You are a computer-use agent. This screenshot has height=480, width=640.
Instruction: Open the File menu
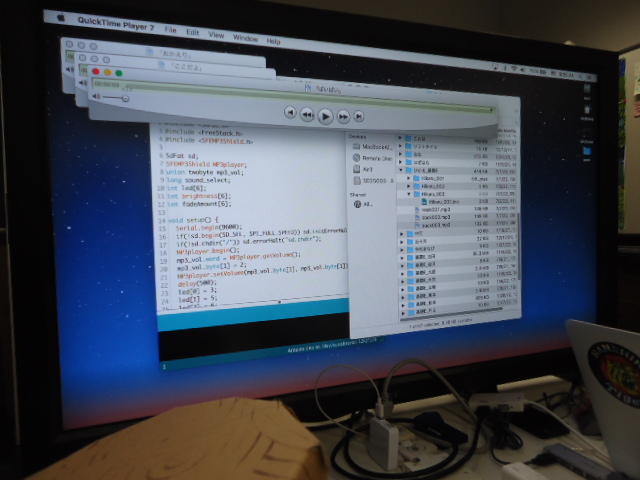170,29
